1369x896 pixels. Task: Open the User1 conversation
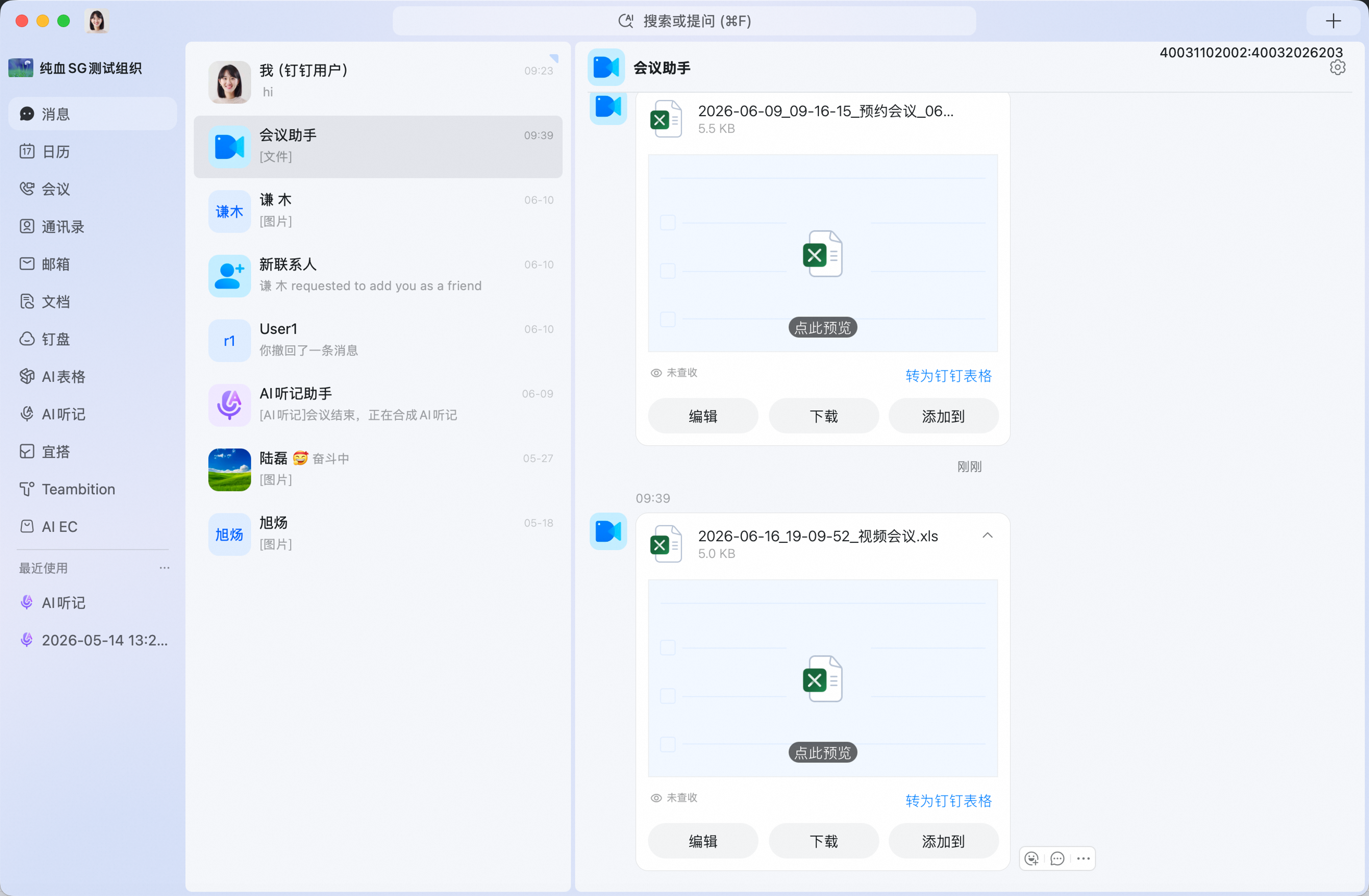click(378, 340)
